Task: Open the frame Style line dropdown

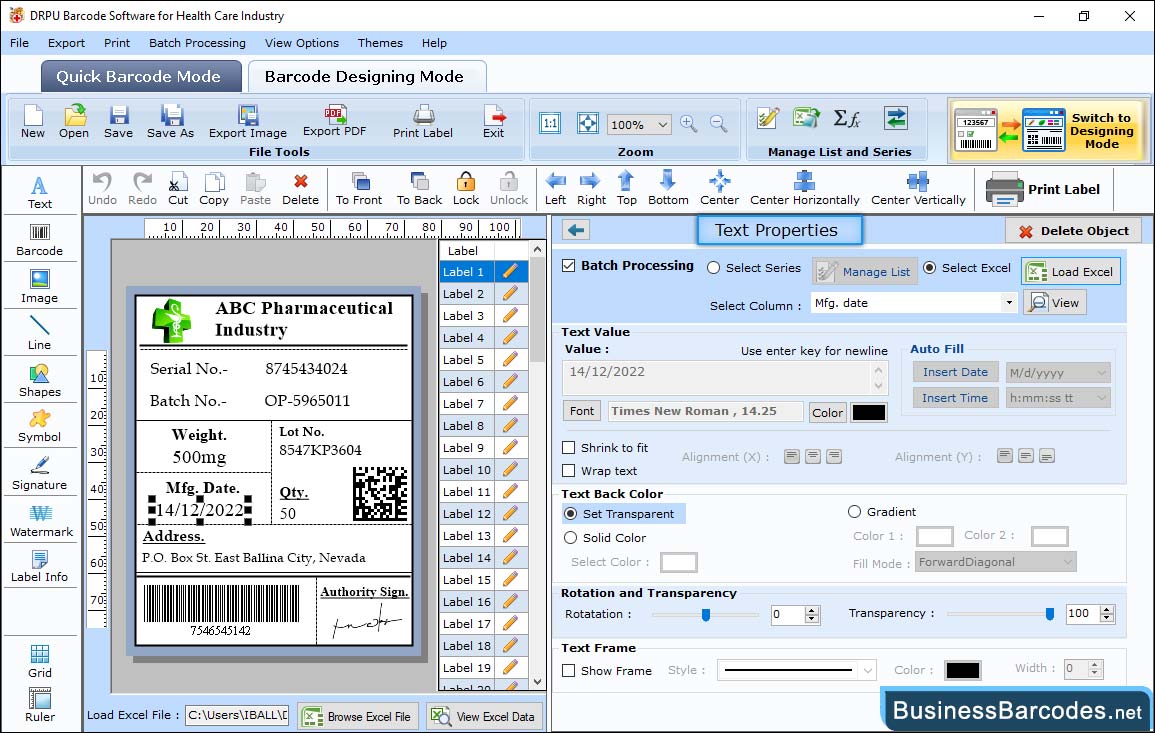Action: (x=868, y=670)
